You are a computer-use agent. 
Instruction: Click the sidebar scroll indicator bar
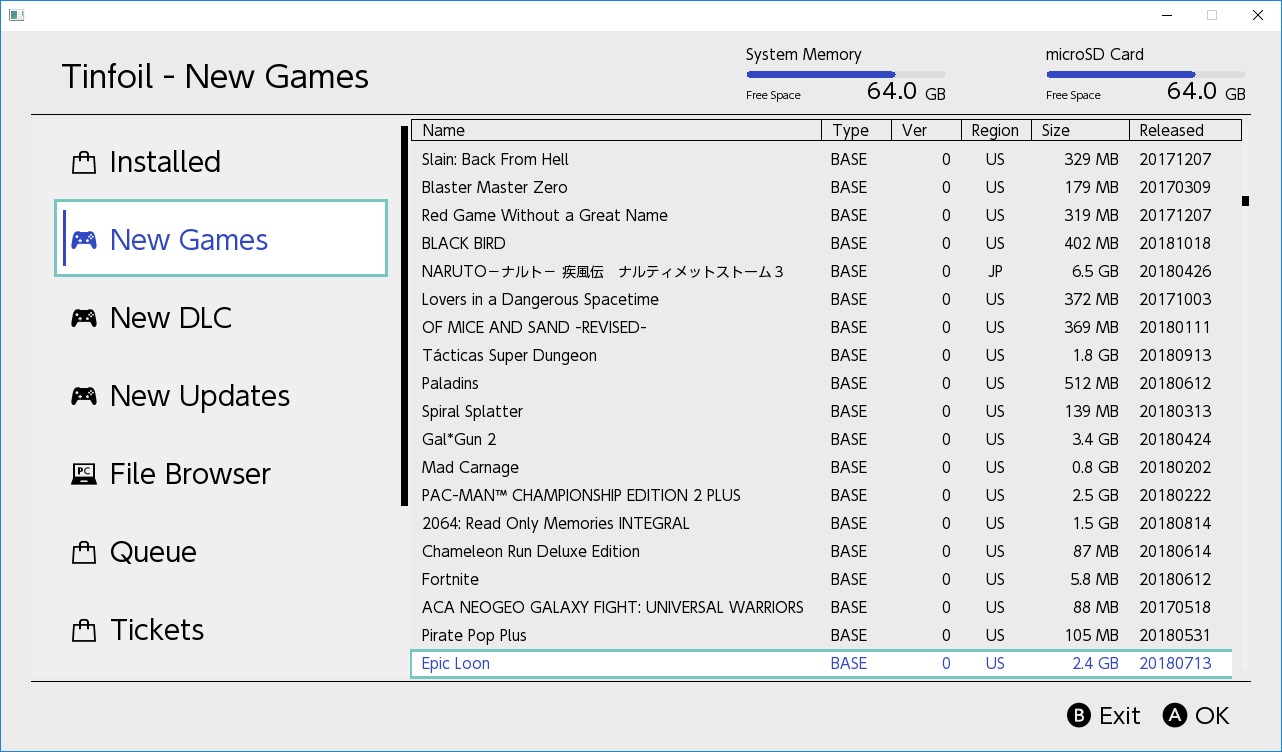point(404,315)
